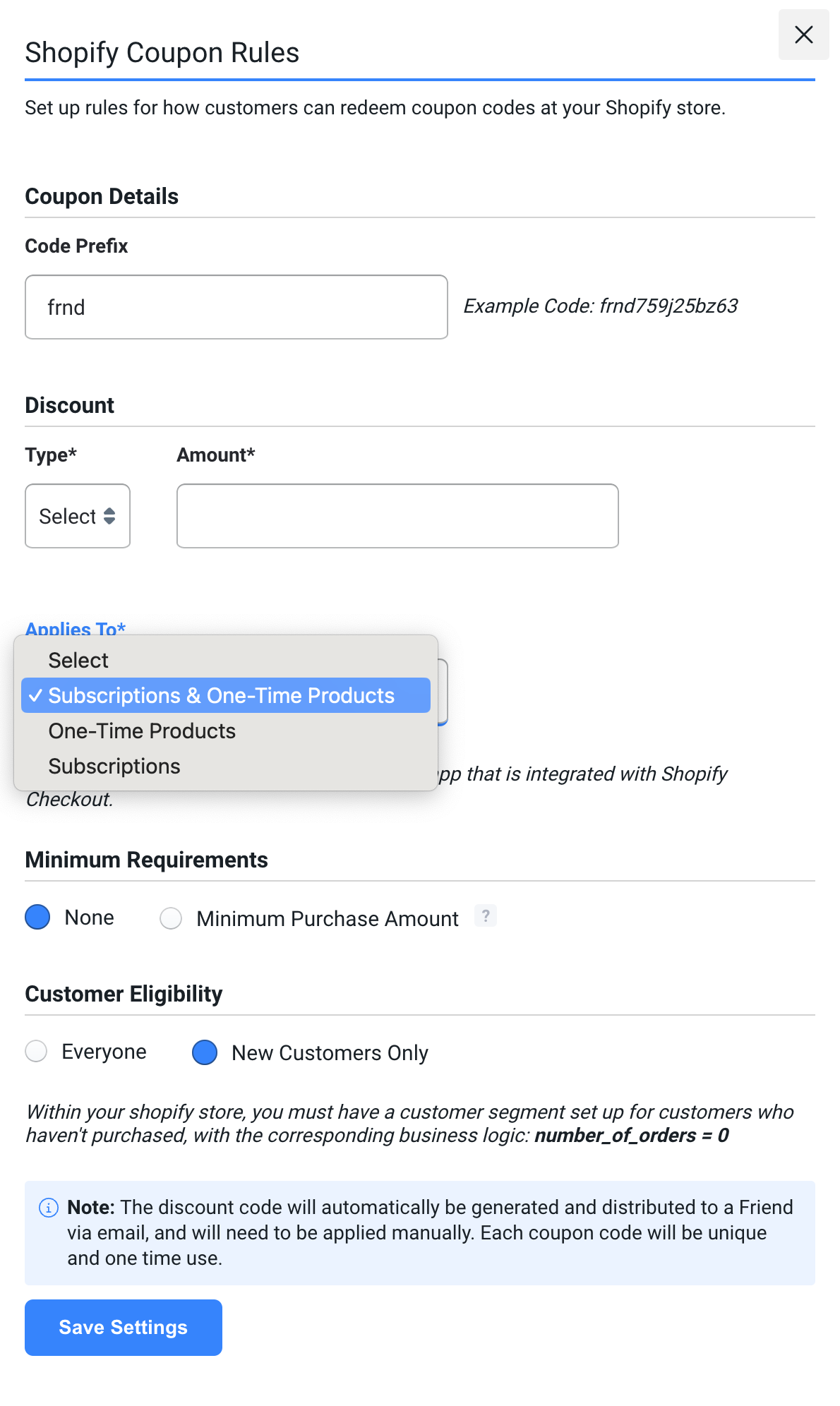Select New Customers Only option
Viewport: 840px width, 1406px height.
pyautogui.click(x=205, y=1052)
